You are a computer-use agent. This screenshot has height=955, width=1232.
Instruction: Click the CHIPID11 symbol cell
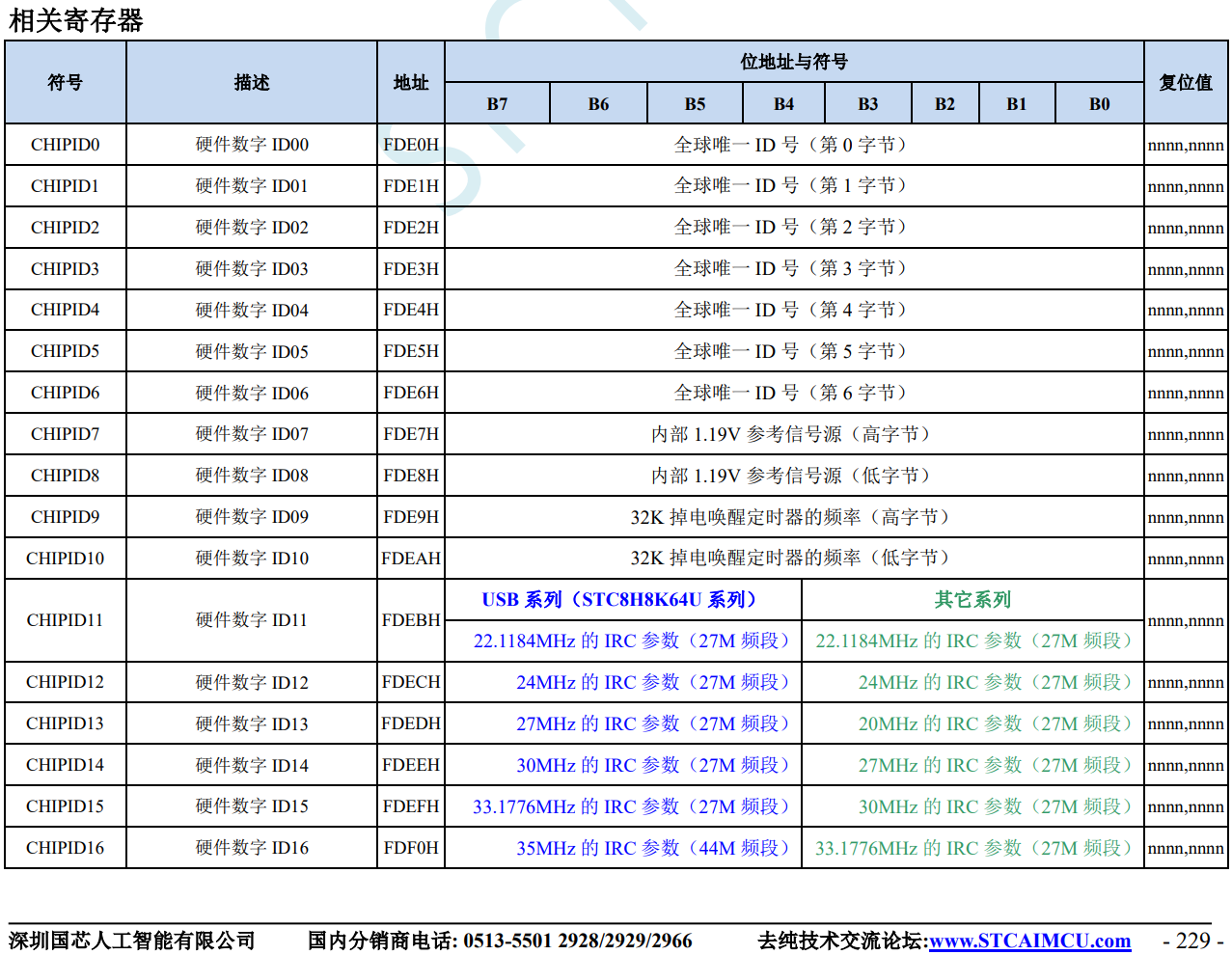tap(66, 620)
